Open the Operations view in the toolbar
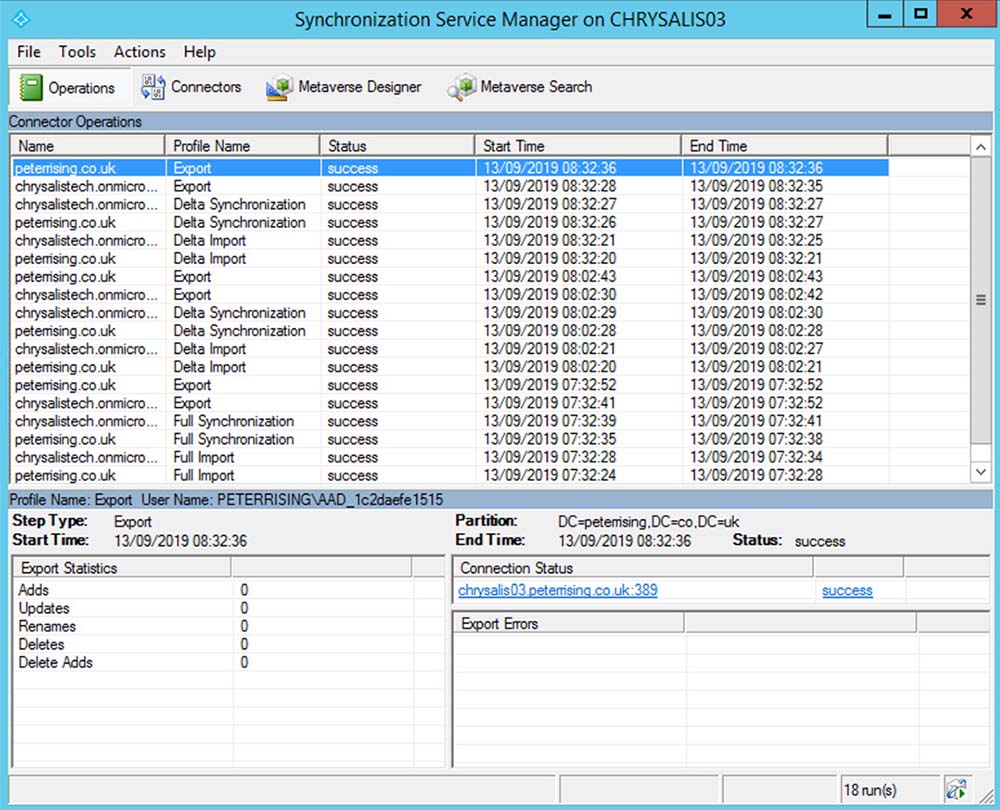 [x=69, y=88]
